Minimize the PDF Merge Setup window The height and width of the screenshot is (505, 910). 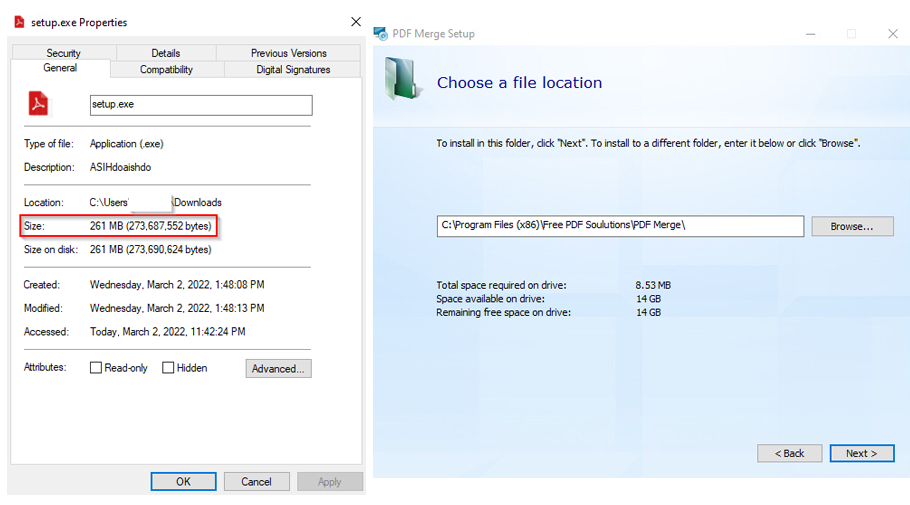point(811,34)
